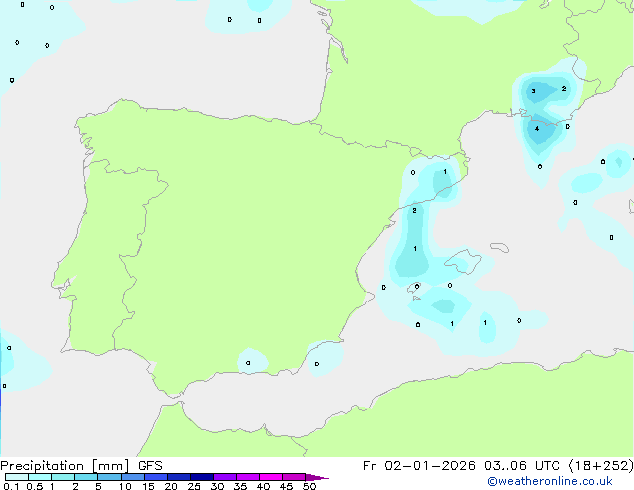The image size is (634, 490).
Task: Click legend scale label '30'
Action: pos(217,486)
